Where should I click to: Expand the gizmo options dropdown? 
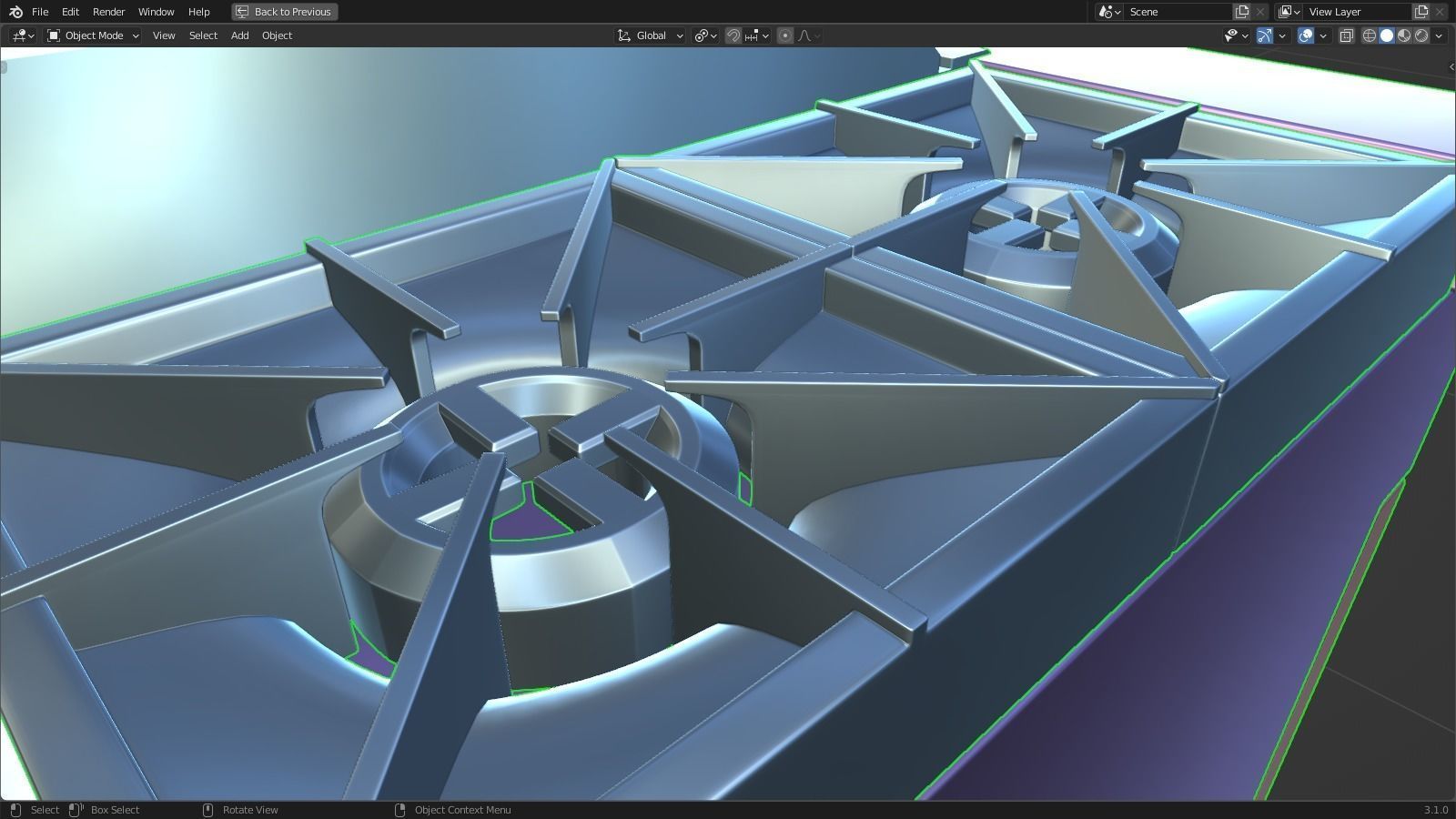pyautogui.click(x=1282, y=35)
